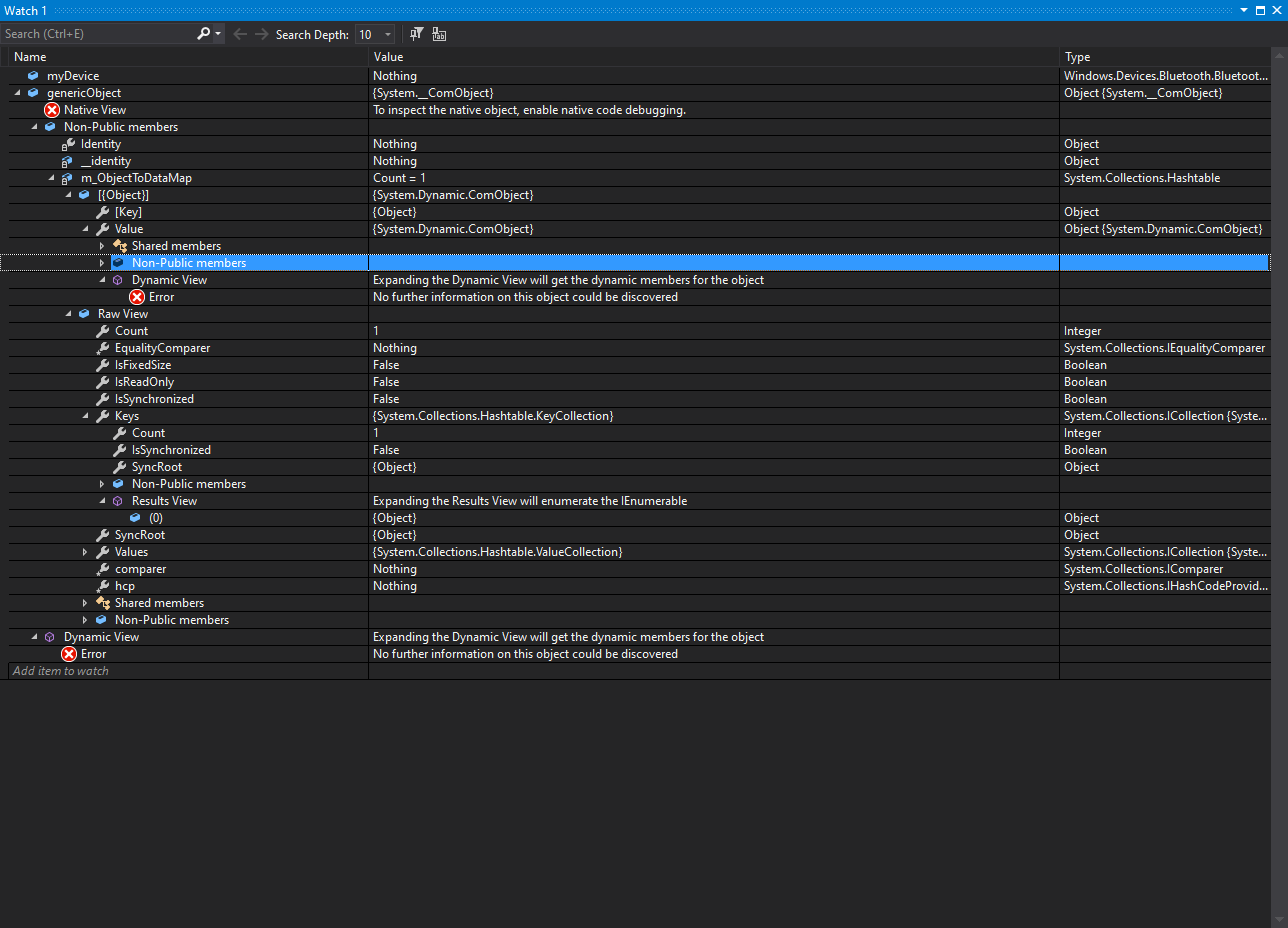Image resolution: width=1288 pixels, height=928 pixels.
Task: Click the Add item to watch row
Action: [x=60, y=671]
